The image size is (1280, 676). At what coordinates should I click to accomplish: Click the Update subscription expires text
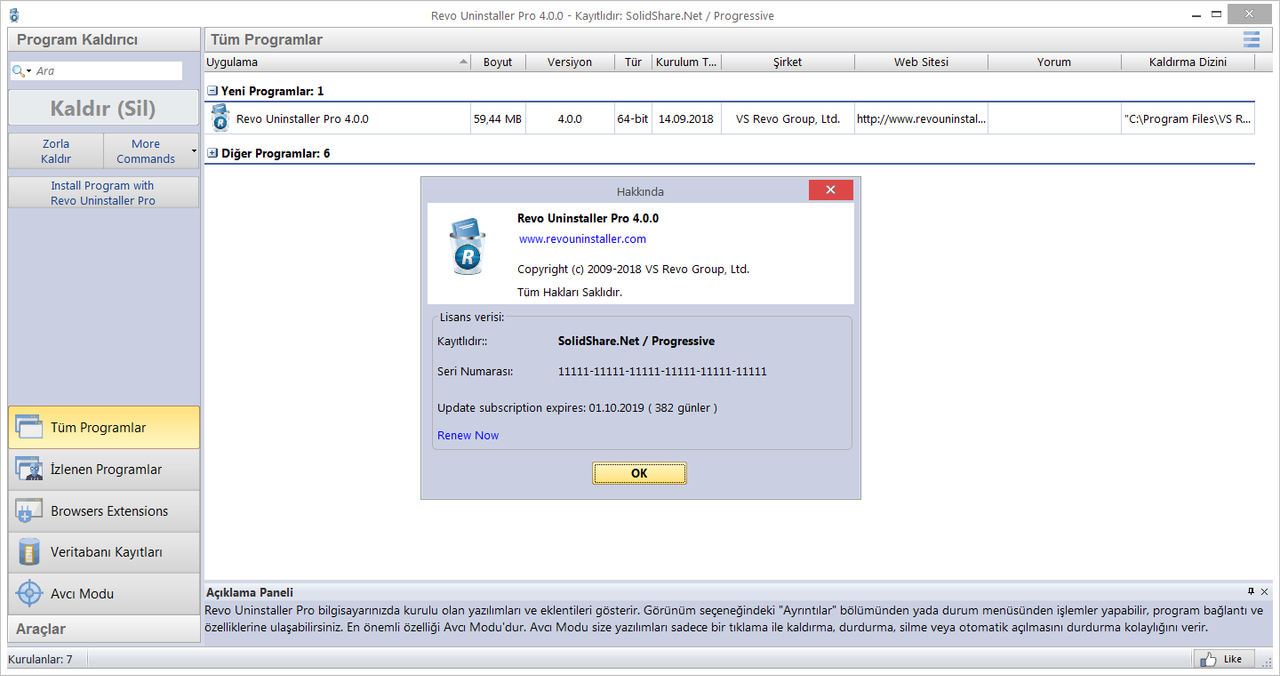tap(577, 408)
